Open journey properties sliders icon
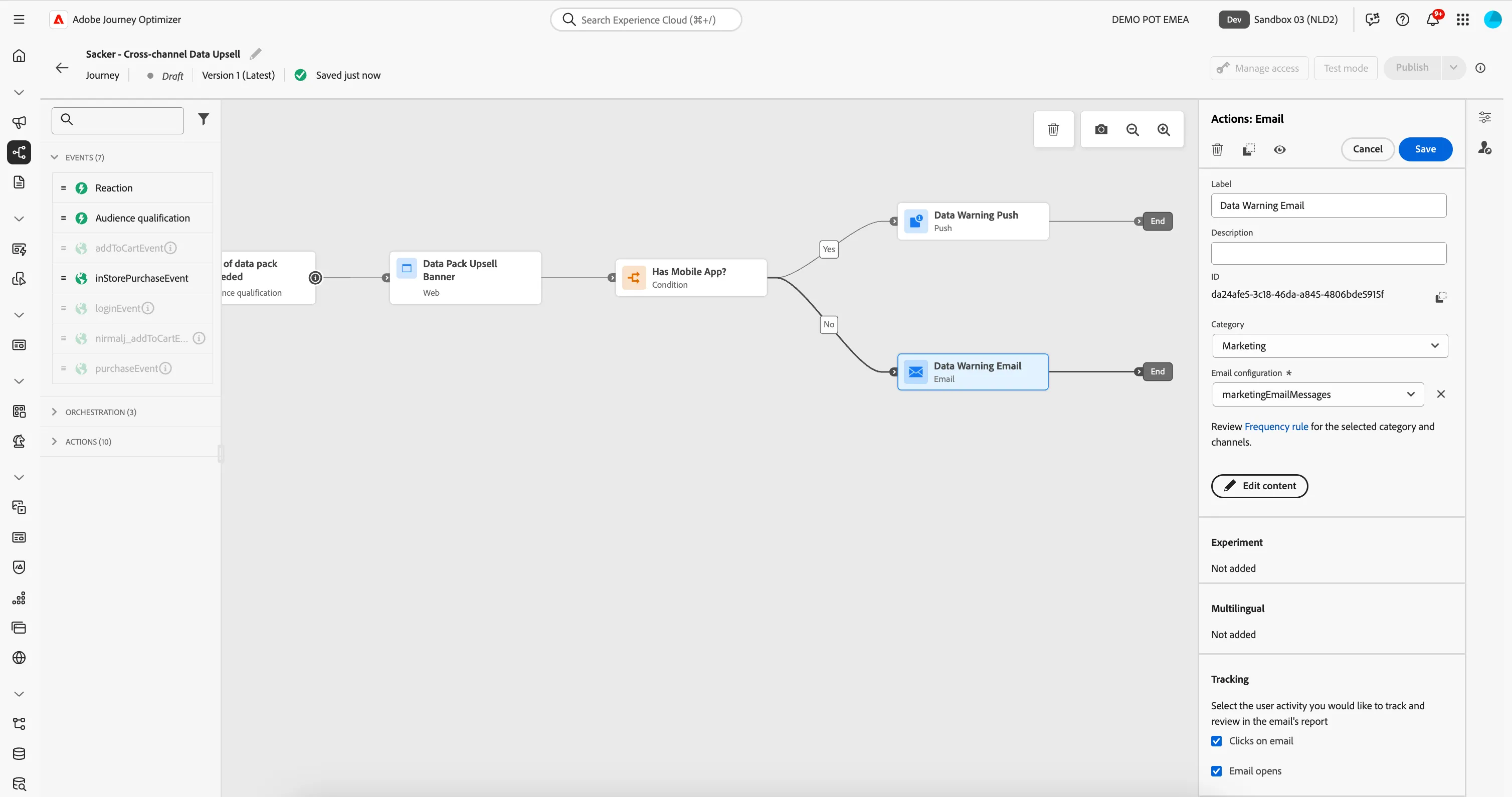 [1484, 117]
